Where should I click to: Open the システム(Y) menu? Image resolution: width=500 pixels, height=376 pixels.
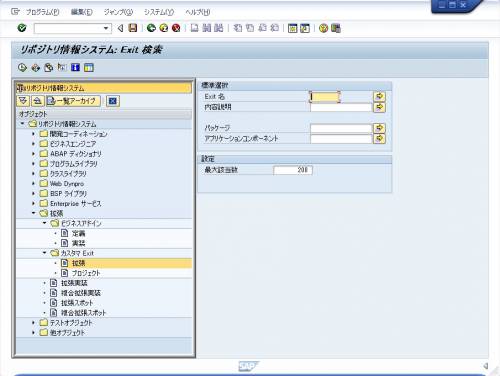159,12
